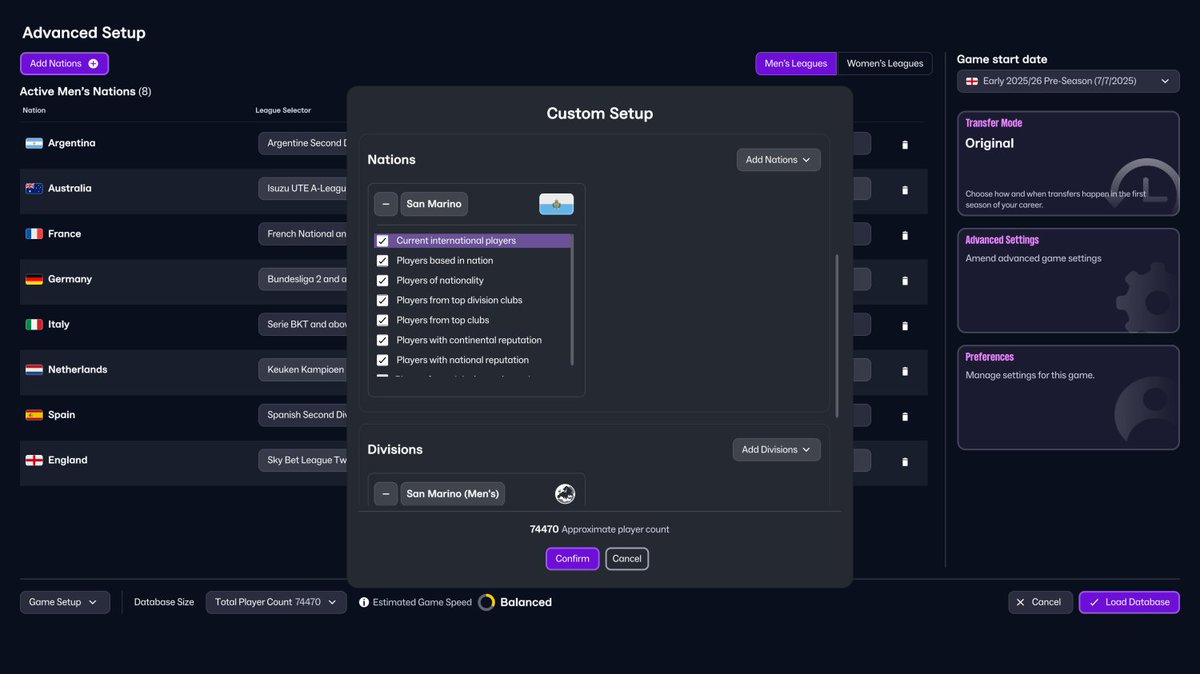Click the Load Database button

1129,602
